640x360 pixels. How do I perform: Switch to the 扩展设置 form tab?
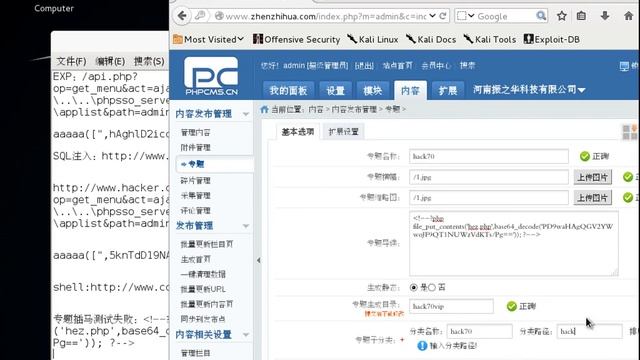pos(343,131)
